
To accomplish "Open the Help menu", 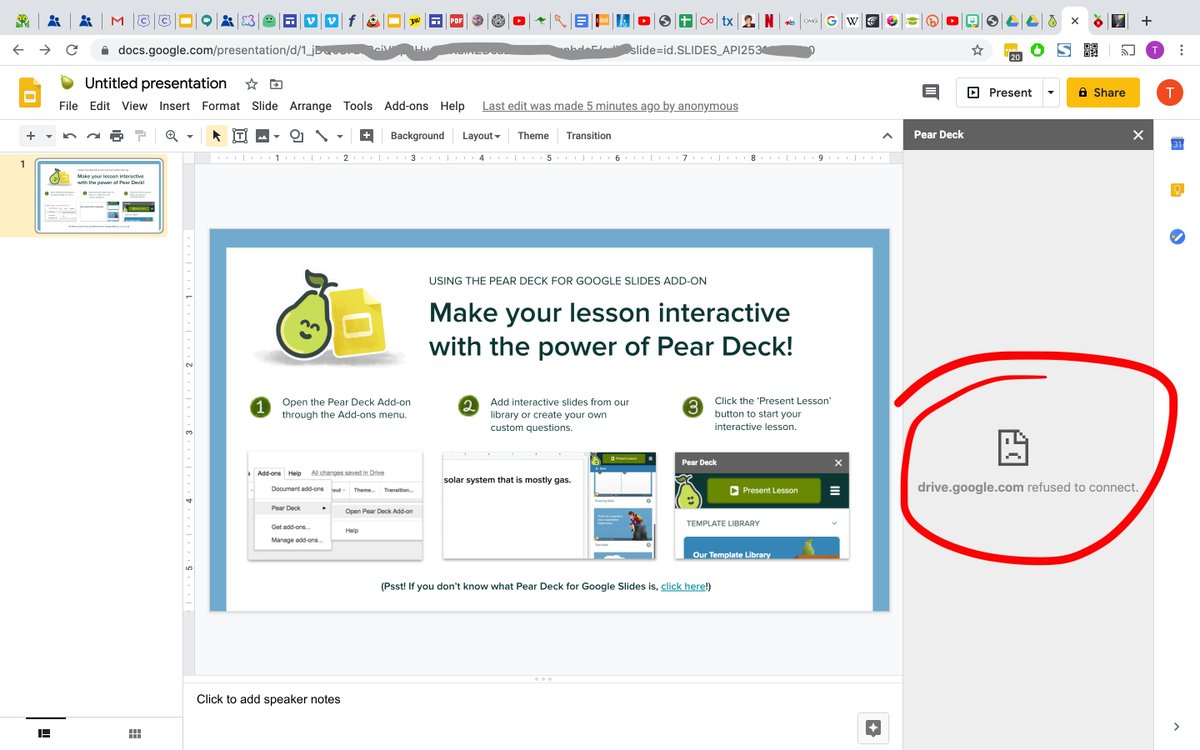I will tap(452, 106).
